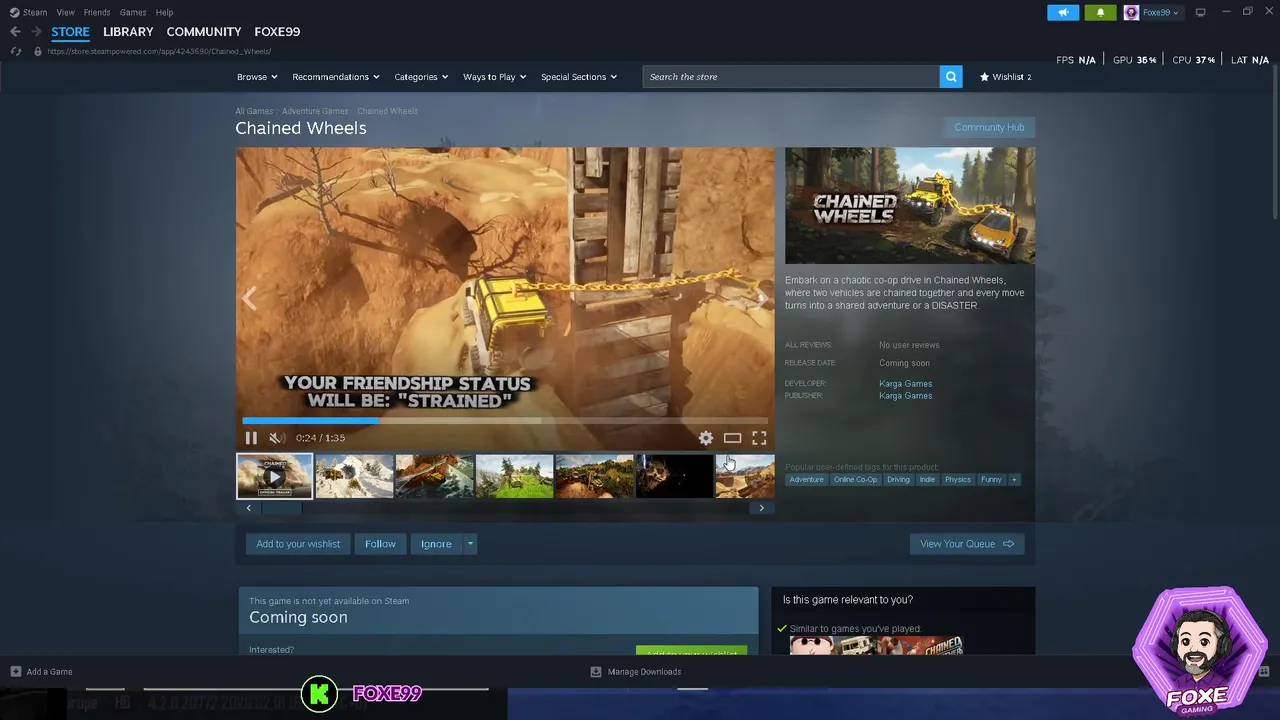Click the Foxe99 avatar picture
The width and height of the screenshot is (1280, 720).
click(x=1131, y=13)
